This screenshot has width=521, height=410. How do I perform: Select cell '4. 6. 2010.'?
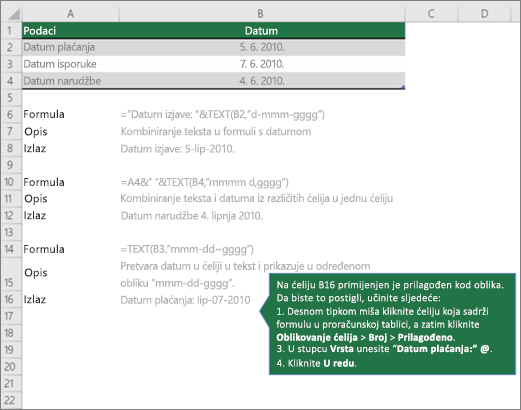coord(262,81)
